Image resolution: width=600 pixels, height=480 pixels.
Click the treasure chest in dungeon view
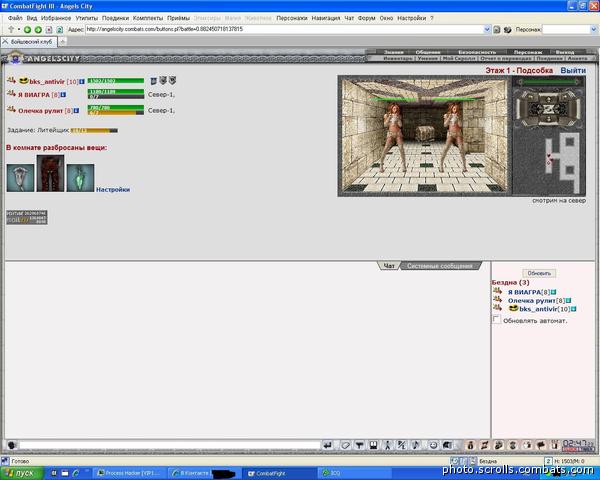(425, 132)
